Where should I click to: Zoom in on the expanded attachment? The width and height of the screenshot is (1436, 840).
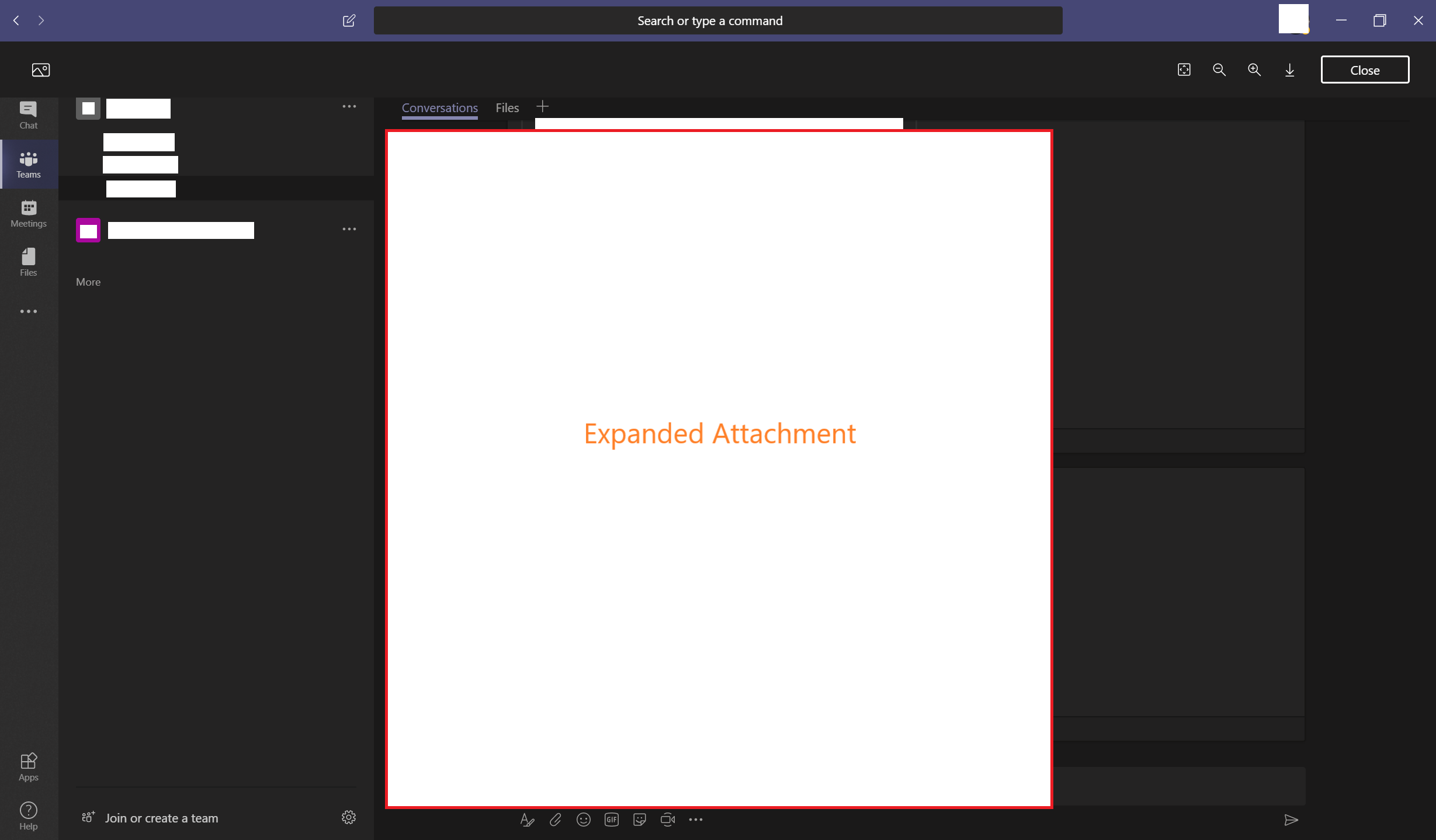[x=1254, y=70]
